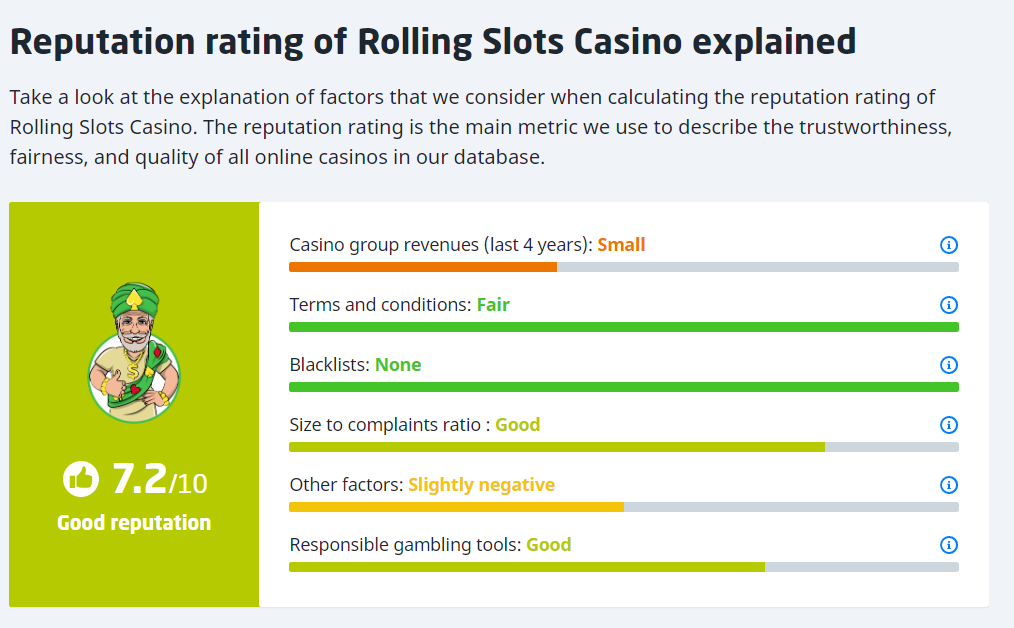Show info for Size to complaints ratio
The image size is (1014, 628).
(x=949, y=425)
